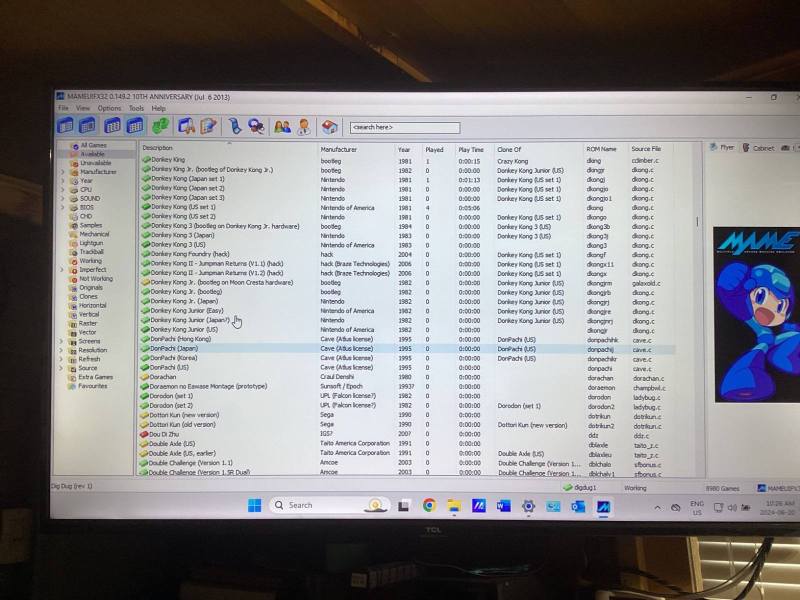Click the blue scroll toolbar icon
This screenshot has height=600, width=800.
tap(235, 126)
